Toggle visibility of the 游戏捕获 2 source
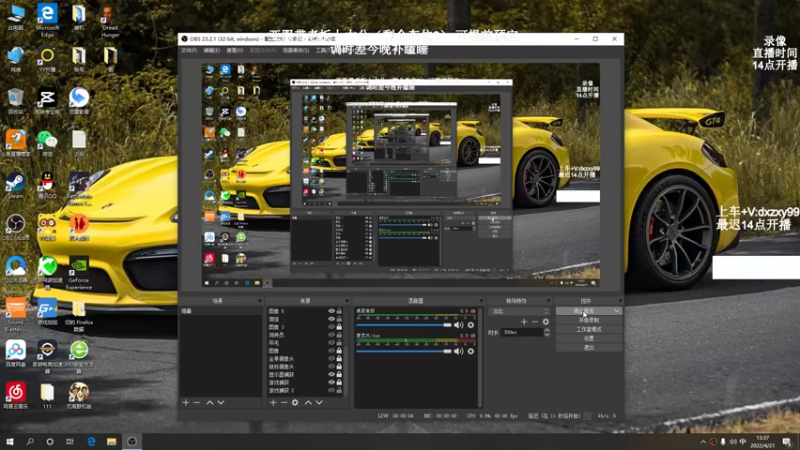The width and height of the screenshot is (800, 450). (331, 390)
